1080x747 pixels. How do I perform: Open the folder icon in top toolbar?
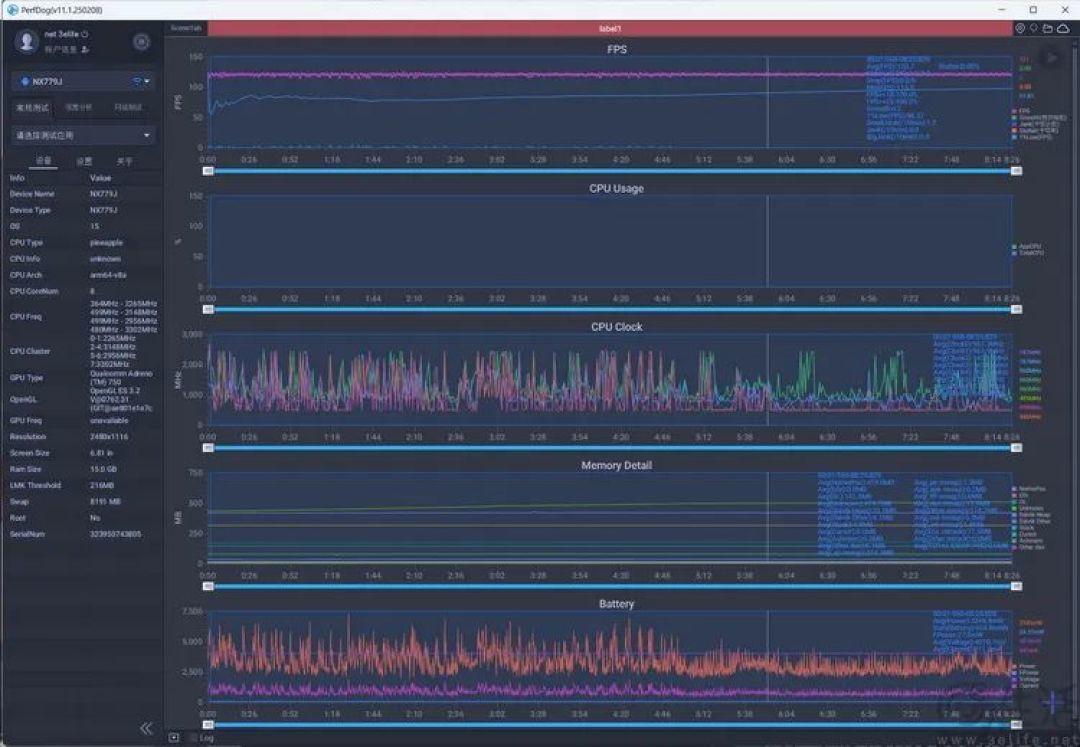tap(1048, 28)
